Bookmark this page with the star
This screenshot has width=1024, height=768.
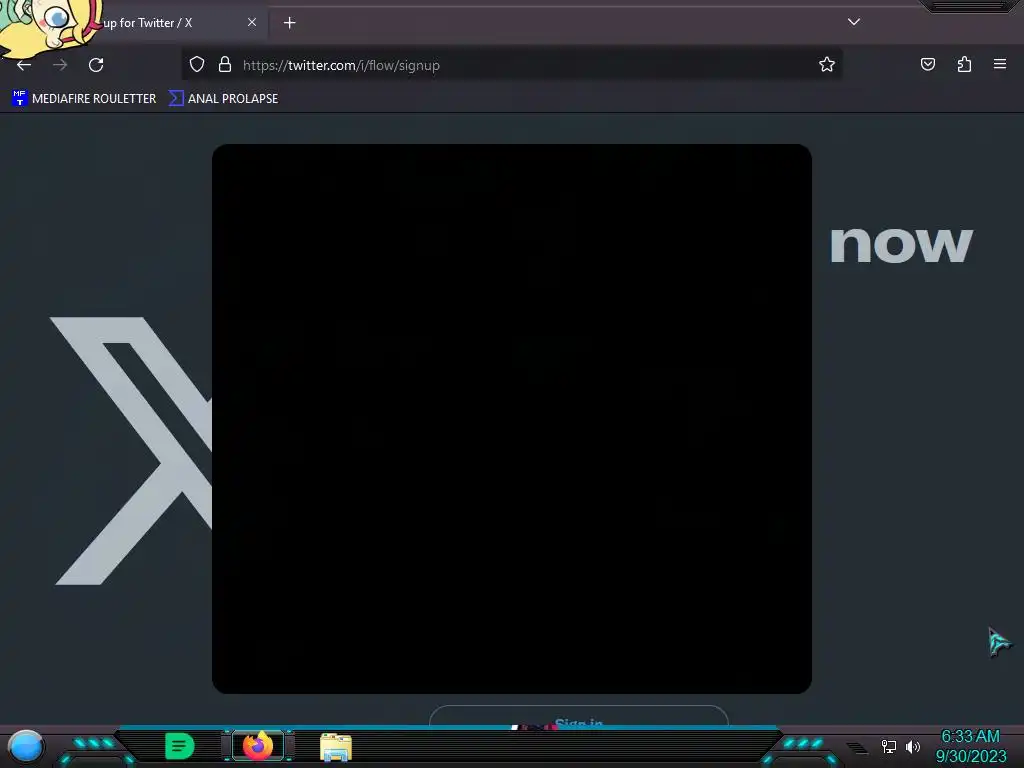[827, 64]
